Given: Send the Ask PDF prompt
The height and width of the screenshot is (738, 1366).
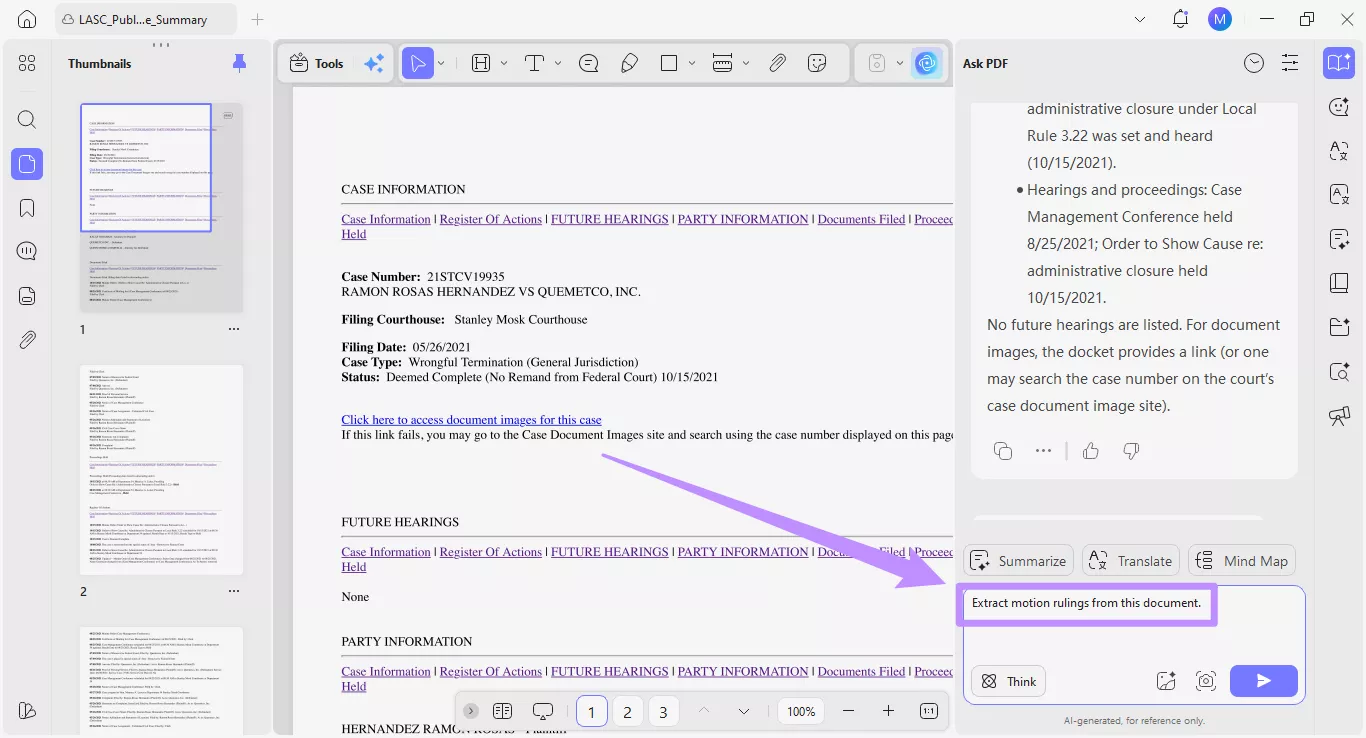Looking at the screenshot, I should [1263, 681].
